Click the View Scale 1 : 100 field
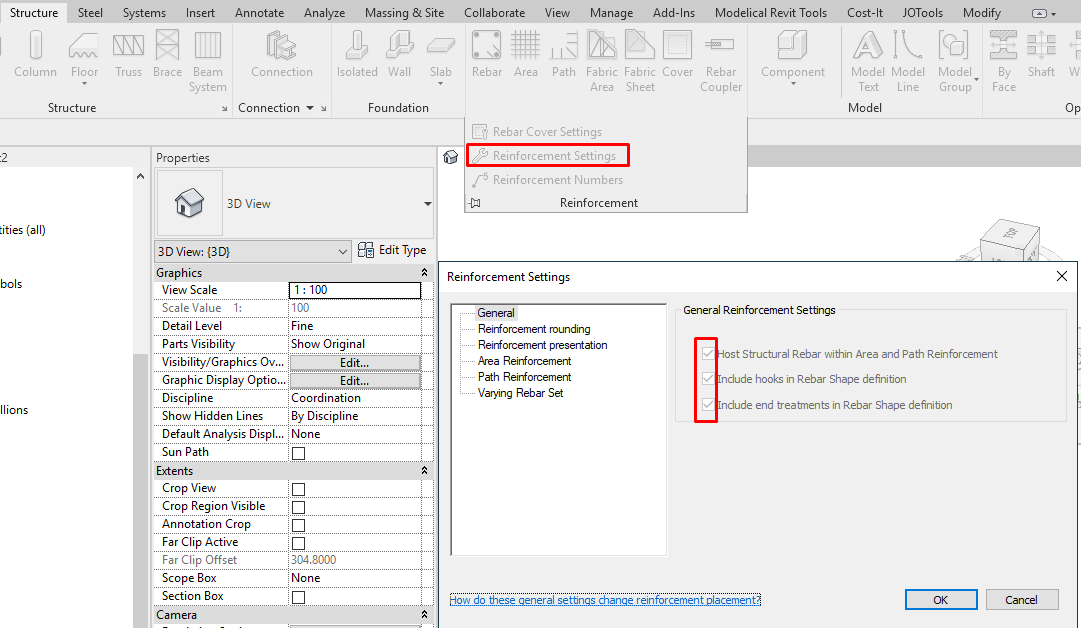This screenshot has width=1081, height=628. click(x=354, y=290)
